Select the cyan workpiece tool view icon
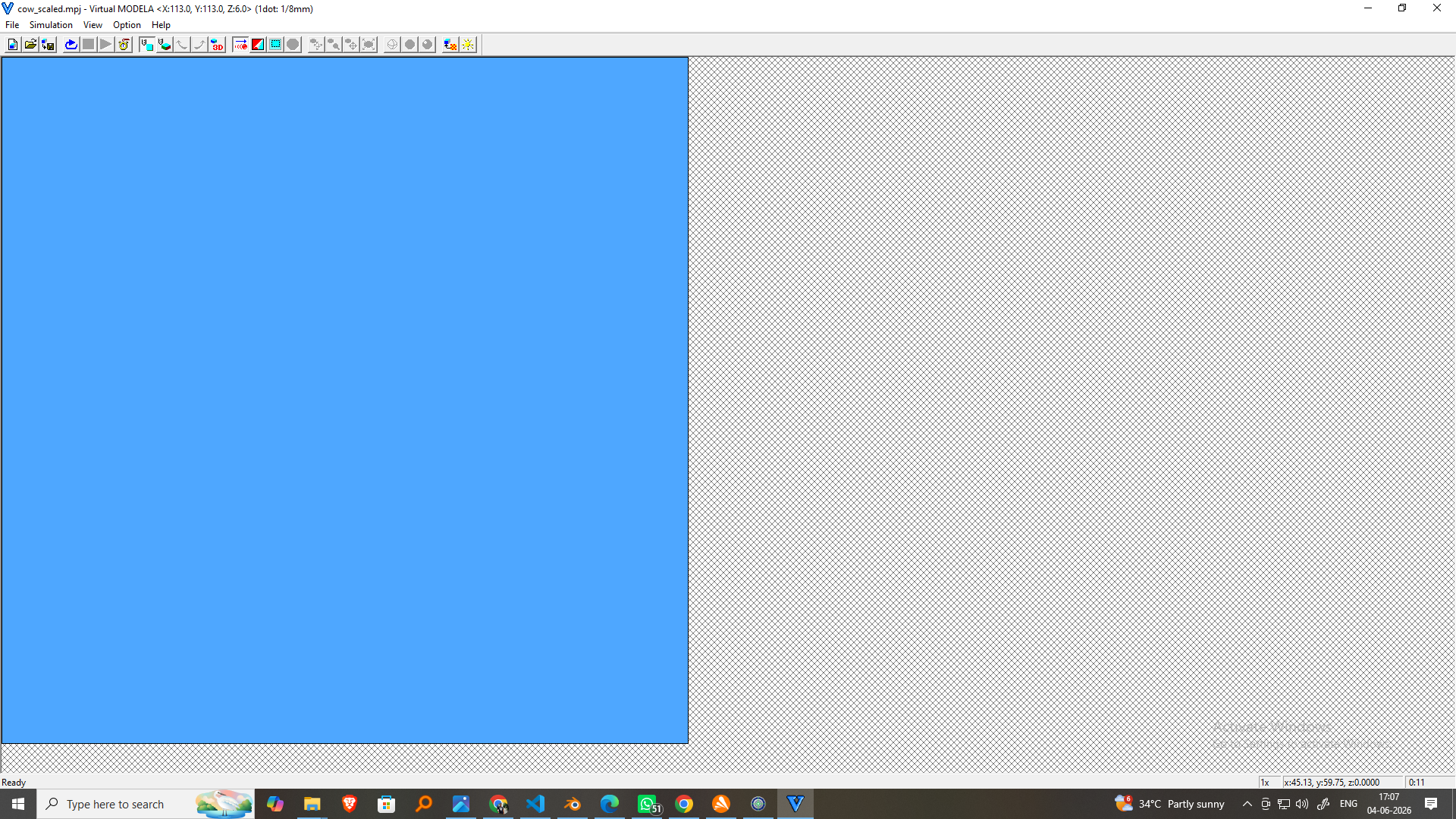The image size is (1456, 819). coord(146,45)
